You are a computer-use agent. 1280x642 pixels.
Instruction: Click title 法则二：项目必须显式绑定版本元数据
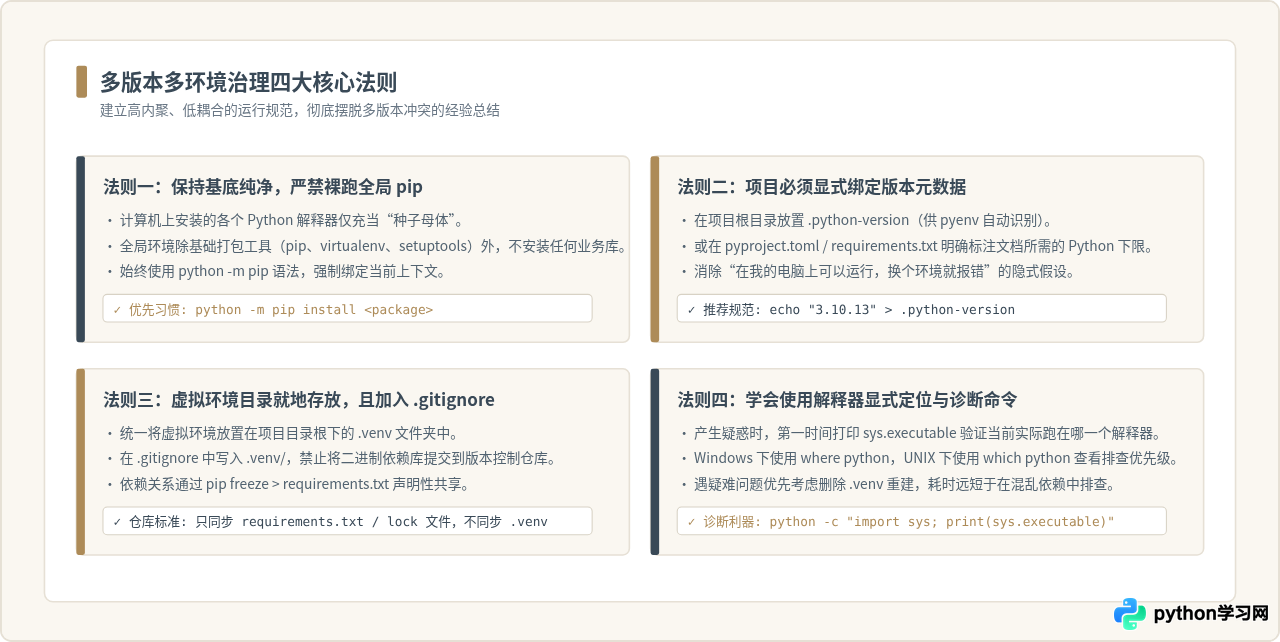[x=822, y=187]
